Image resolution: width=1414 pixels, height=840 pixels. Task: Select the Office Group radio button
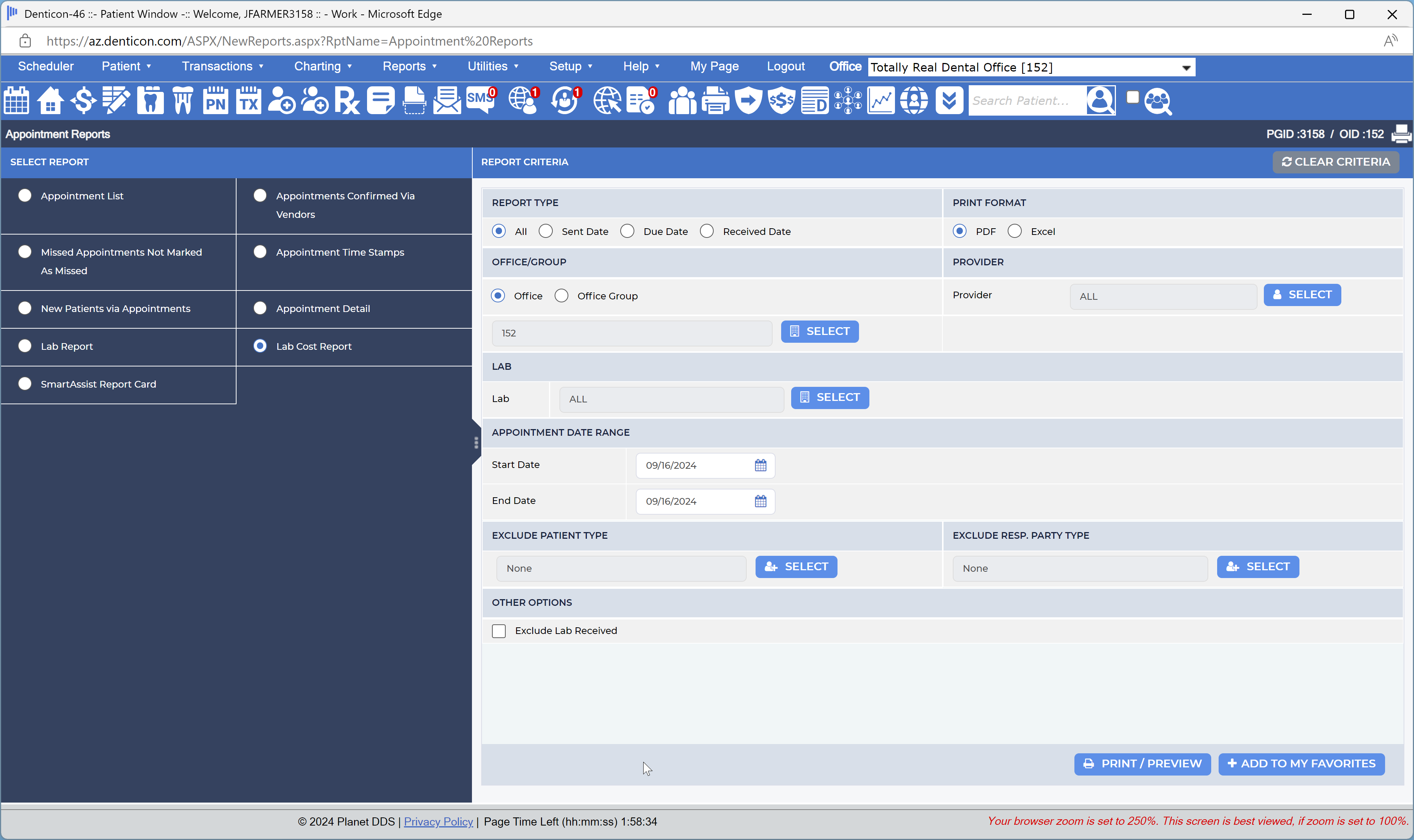coord(561,295)
